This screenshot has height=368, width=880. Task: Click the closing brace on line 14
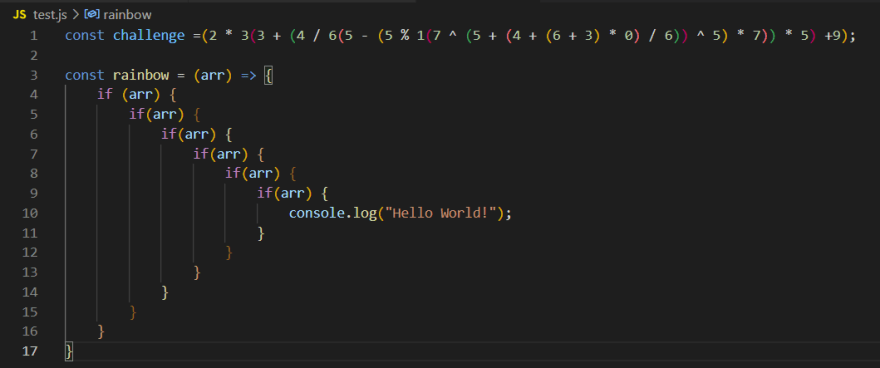[165, 292]
